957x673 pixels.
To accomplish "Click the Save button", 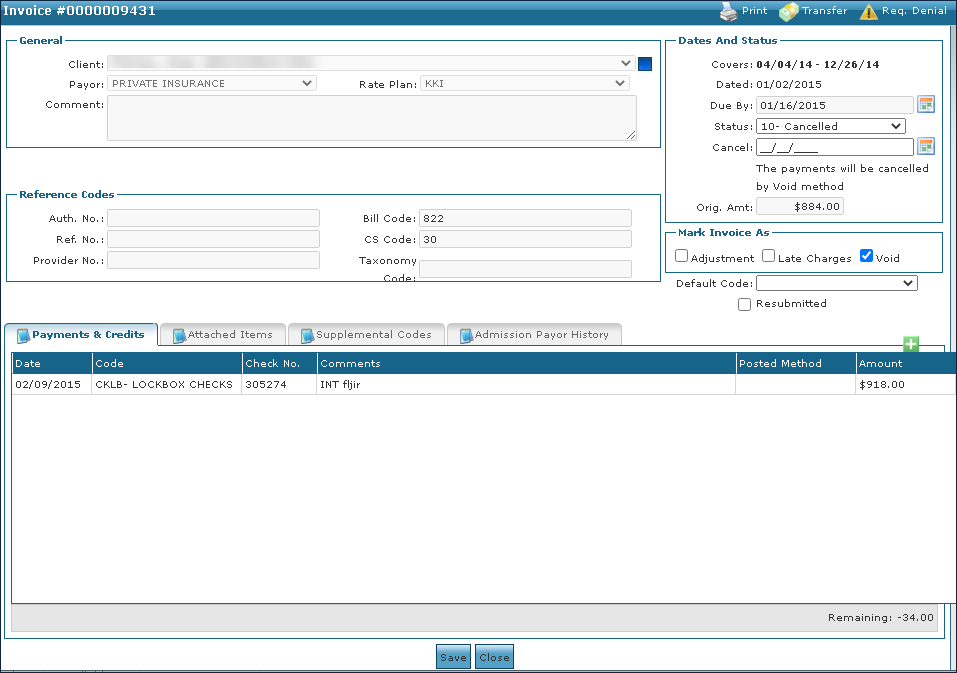I will (453, 657).
